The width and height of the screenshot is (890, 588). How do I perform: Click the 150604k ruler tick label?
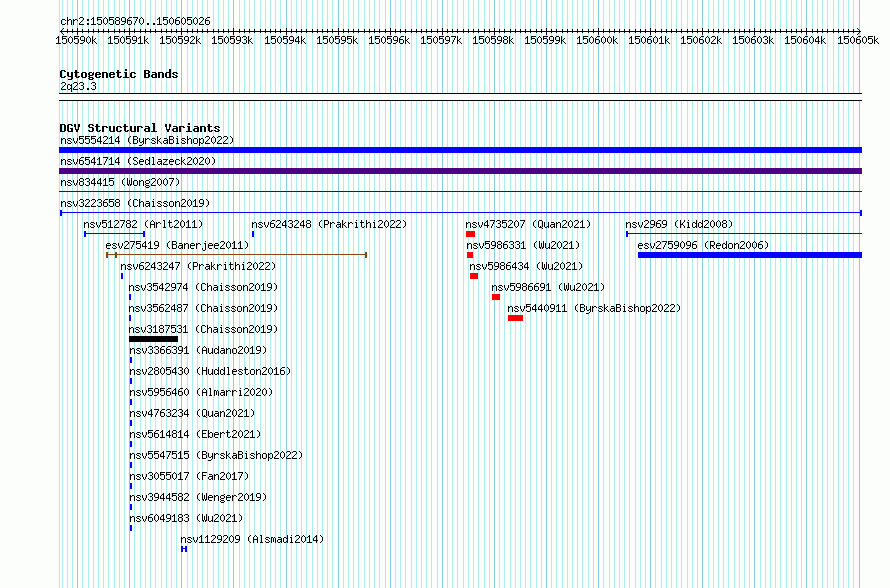[x=805, y=40]
